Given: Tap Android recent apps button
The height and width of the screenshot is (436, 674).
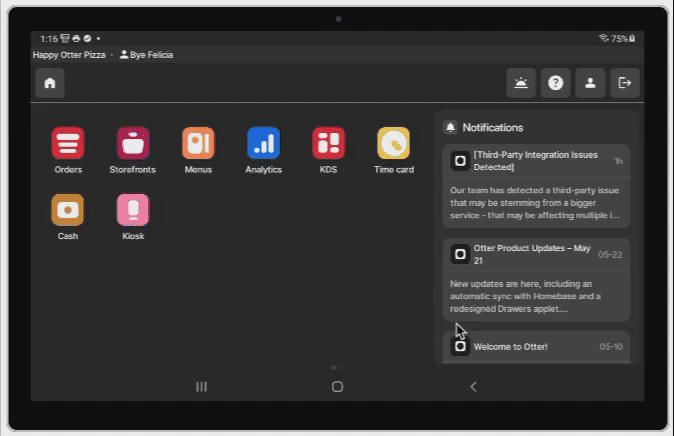Looking at the screenshot, I should tap(201, 387).
